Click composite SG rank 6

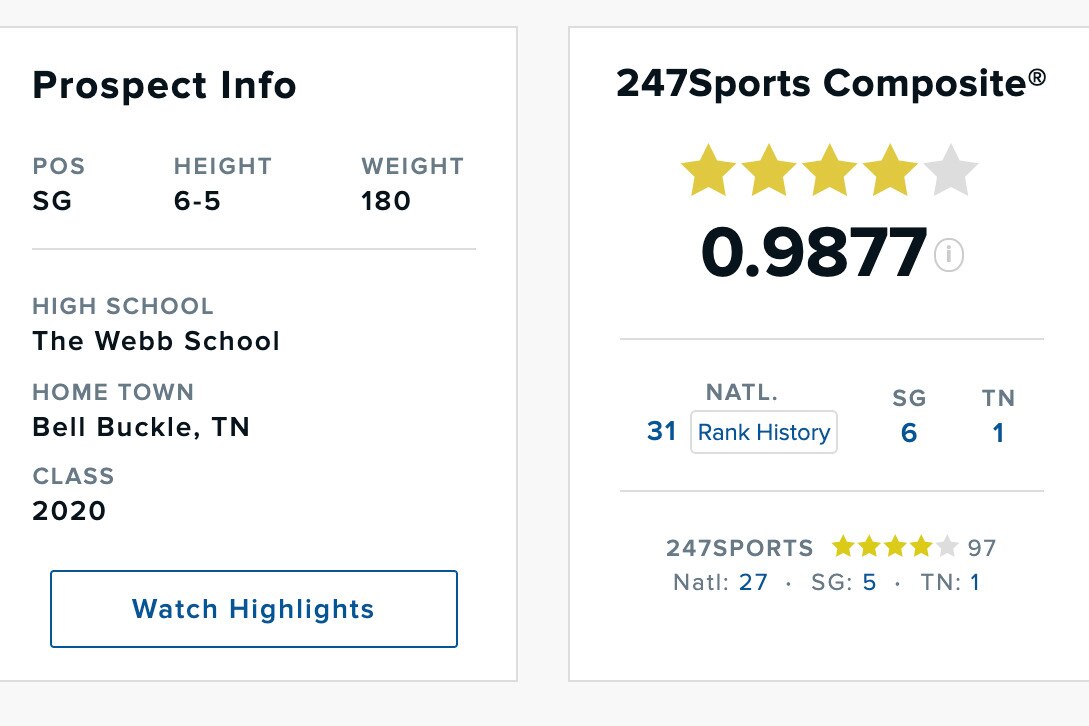[x=908, y=433]
